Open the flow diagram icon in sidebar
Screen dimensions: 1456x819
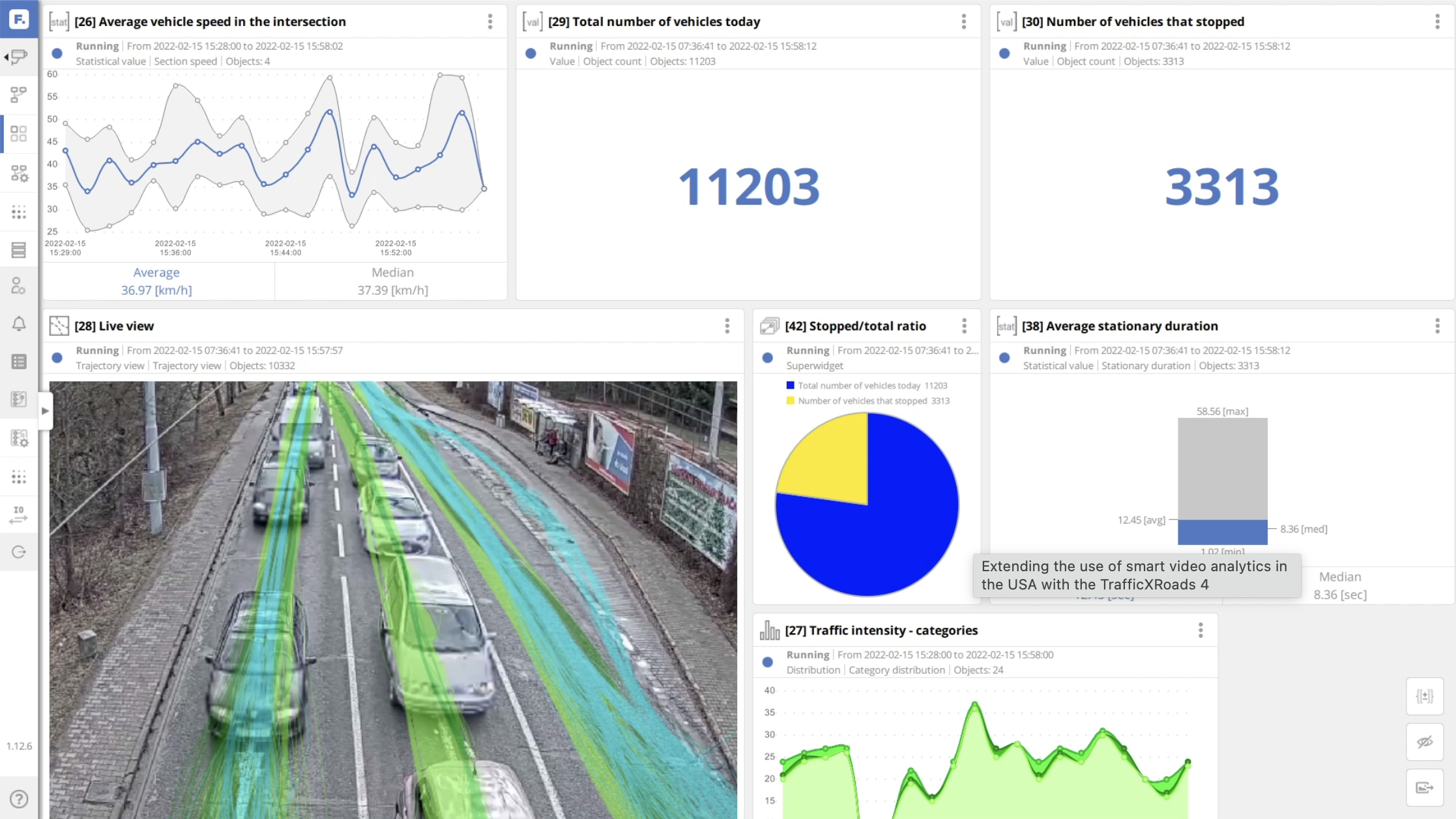19,95
